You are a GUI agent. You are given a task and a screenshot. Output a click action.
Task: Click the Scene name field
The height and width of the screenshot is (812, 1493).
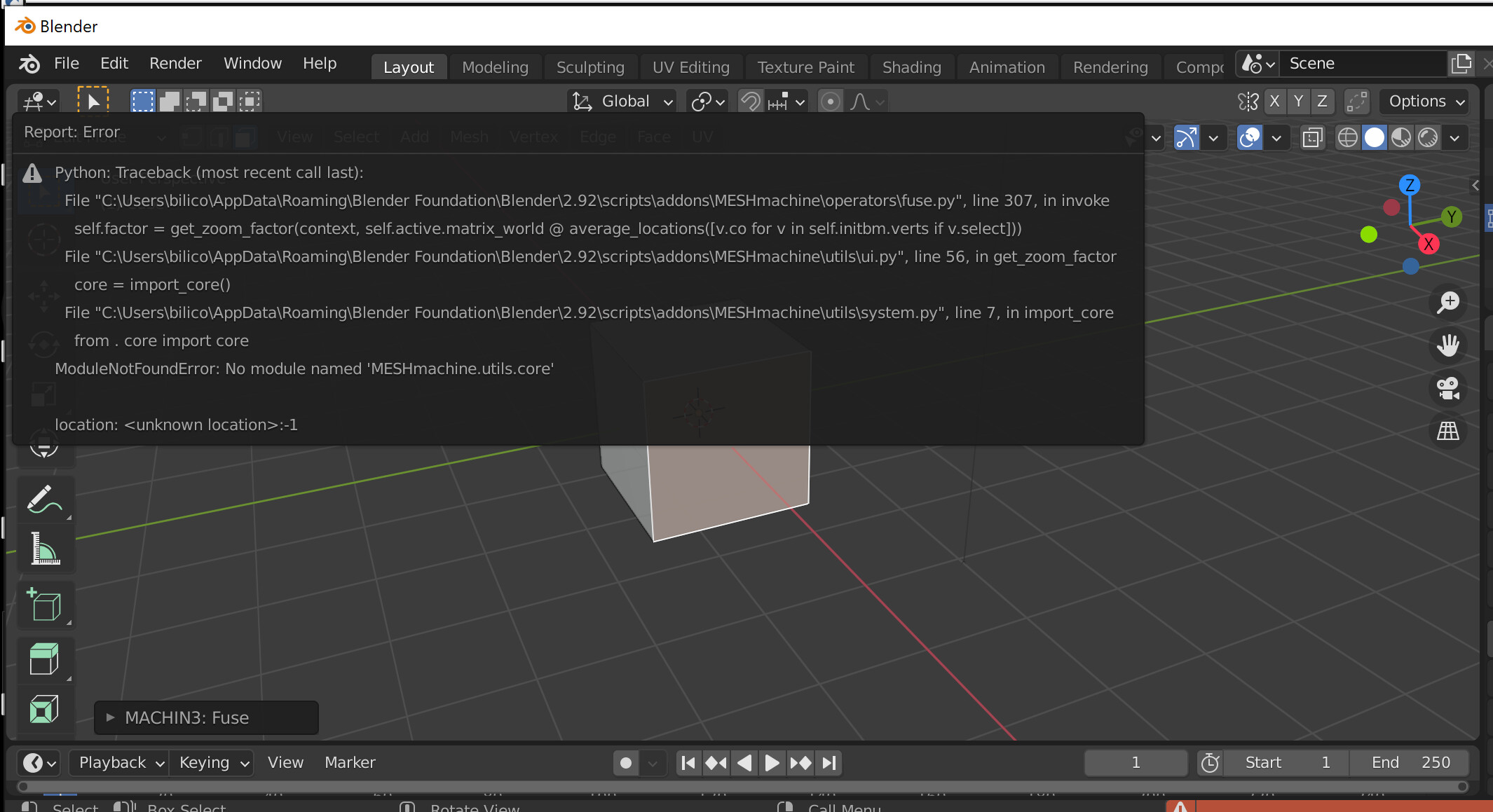point(1363,64)
